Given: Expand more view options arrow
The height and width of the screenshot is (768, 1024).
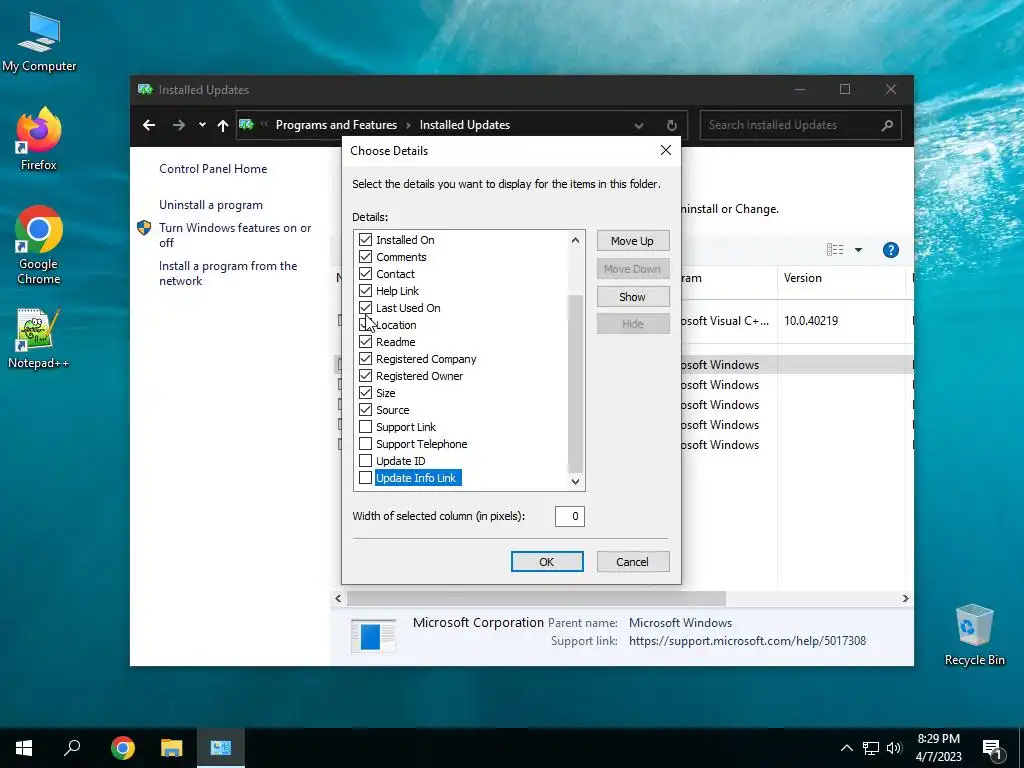Looking at the screenshot, I should click(858, 249).
